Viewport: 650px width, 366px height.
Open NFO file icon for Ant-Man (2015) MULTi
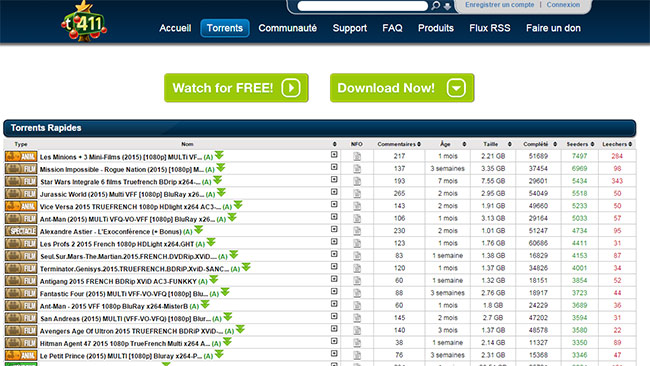357,219
